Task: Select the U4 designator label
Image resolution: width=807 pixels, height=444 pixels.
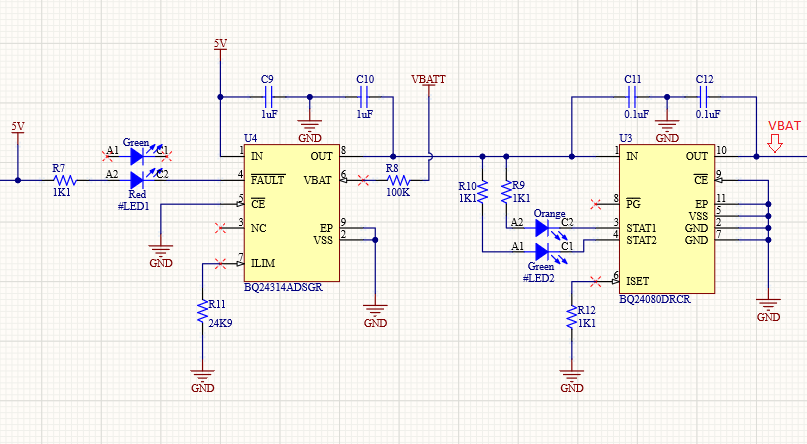Action: [x=250, y=138]
